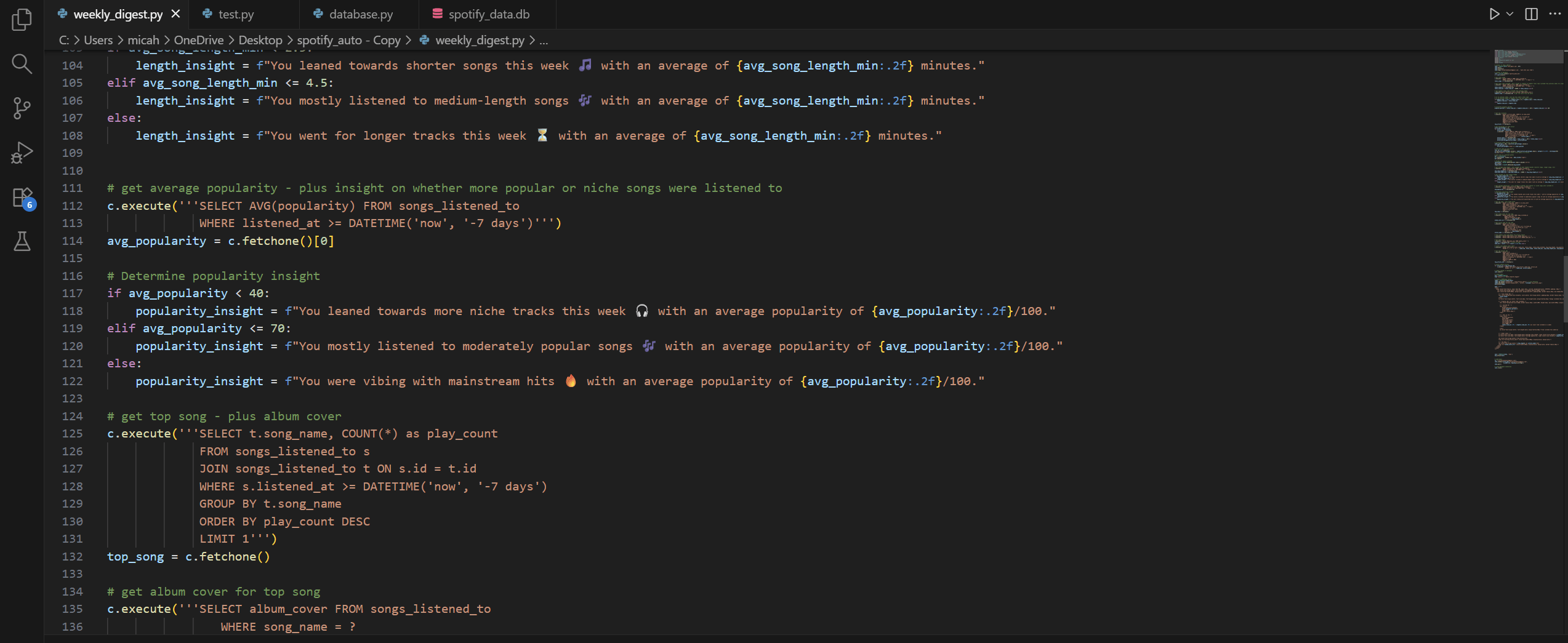Screen dimensions: 1568x643
Task: Click 'GROUP BY t.song_name' on line 129
Action: coord(270,503)
